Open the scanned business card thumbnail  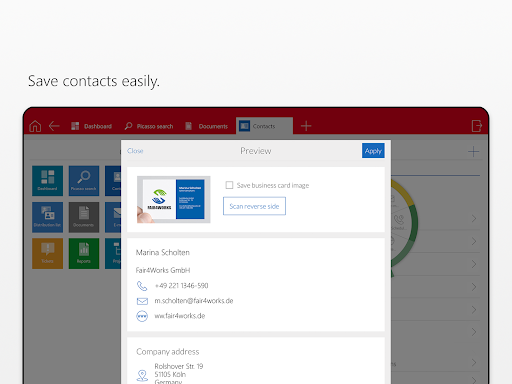pyautogui.click(x=174, y=199)
